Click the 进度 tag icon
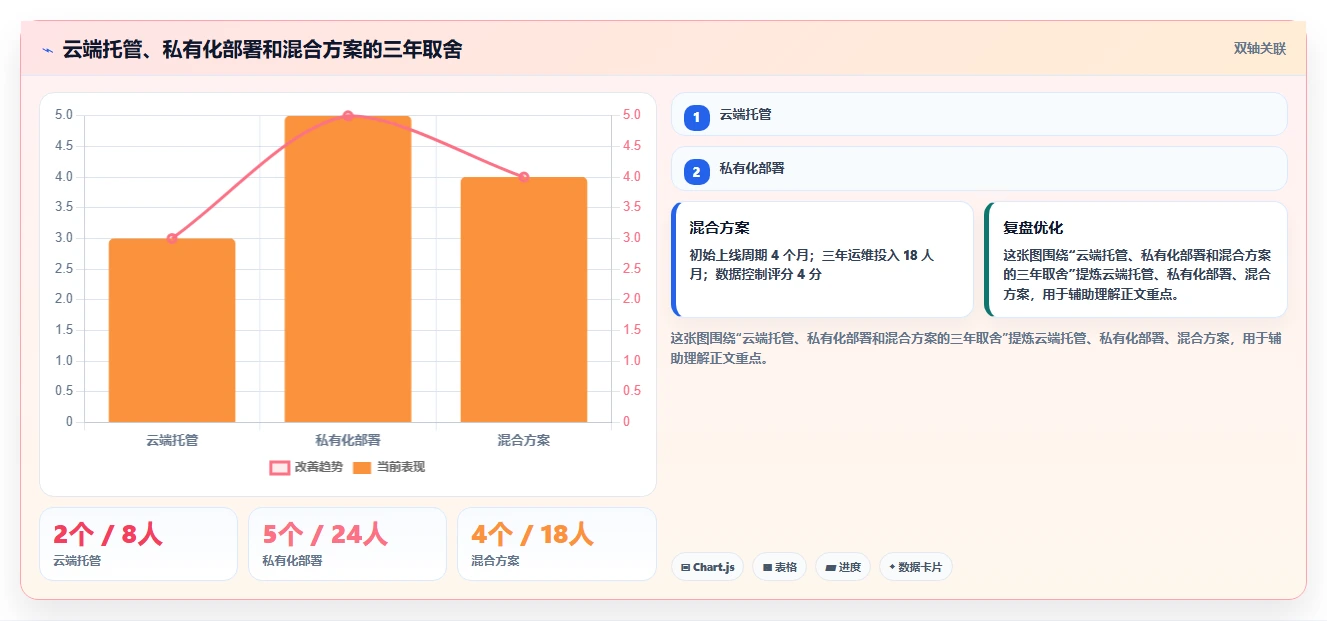The height and width of the screenshot is (621, 1327). click(x=830, y=567)
